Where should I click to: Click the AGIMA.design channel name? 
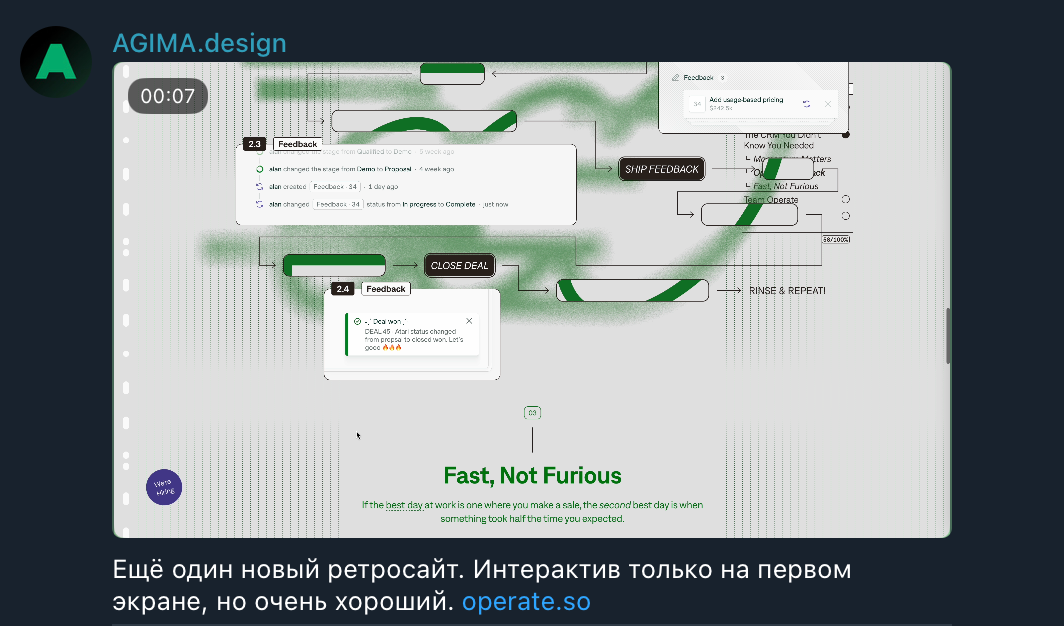tap(200, 43)
